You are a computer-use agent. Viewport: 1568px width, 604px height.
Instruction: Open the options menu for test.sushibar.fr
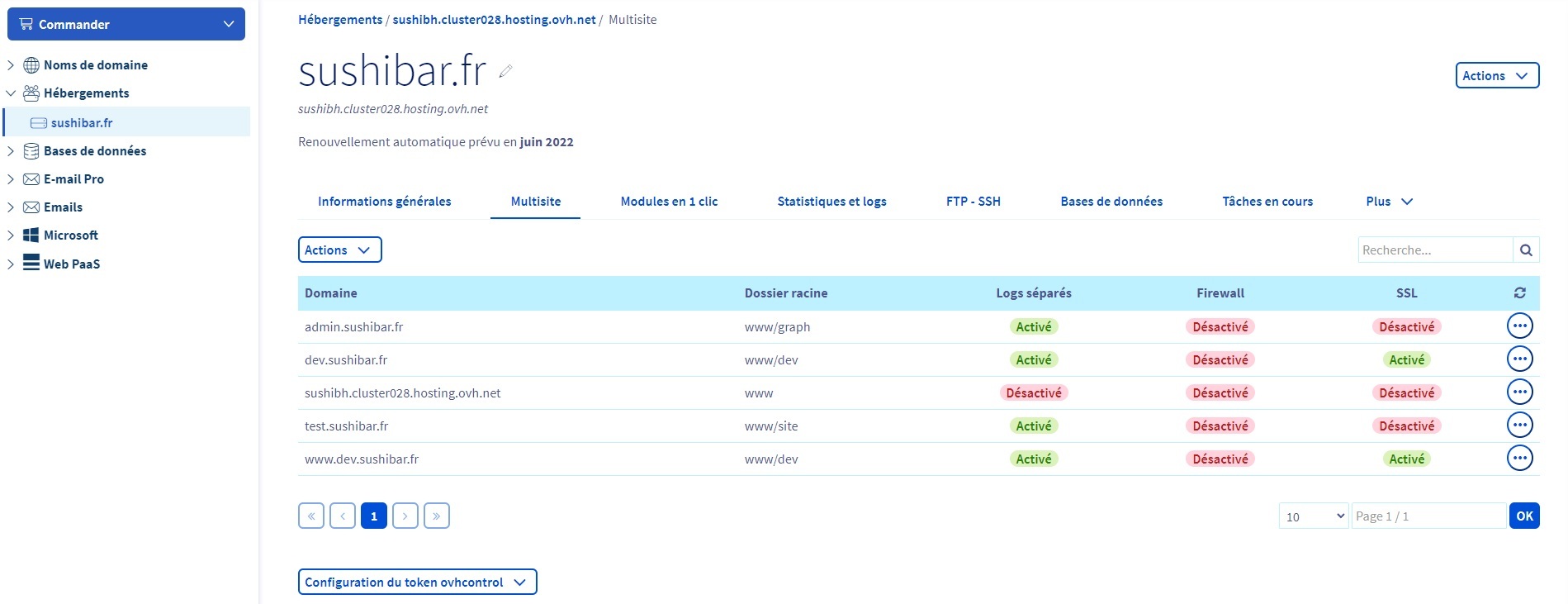(1519, 426)
